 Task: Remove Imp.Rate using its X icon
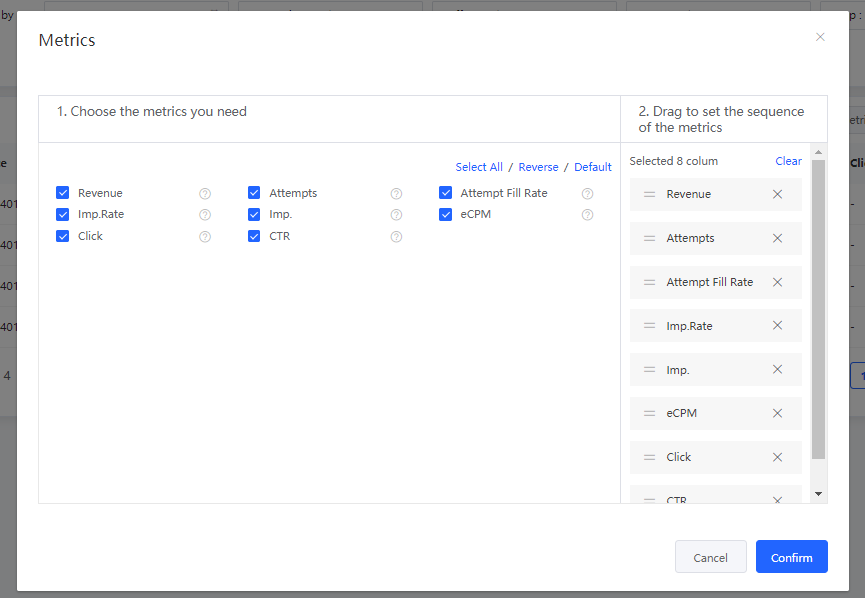click(x=777, y=326)
